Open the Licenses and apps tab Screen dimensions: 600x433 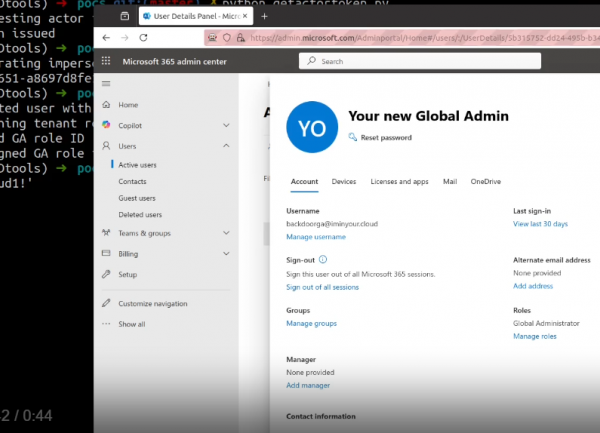[400, 181]
